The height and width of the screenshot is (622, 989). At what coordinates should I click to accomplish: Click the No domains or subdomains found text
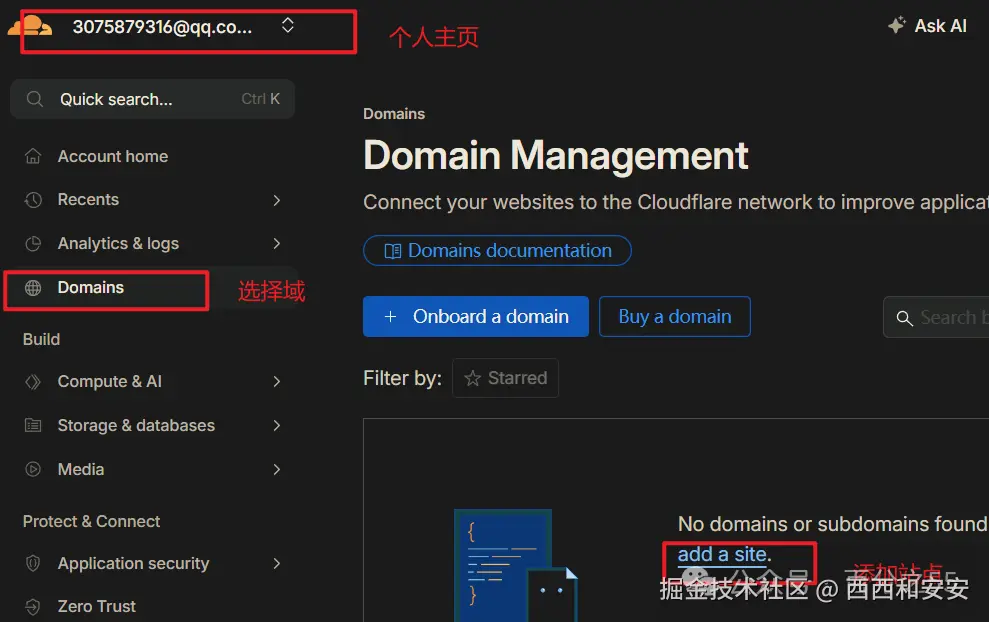[833, 524]
